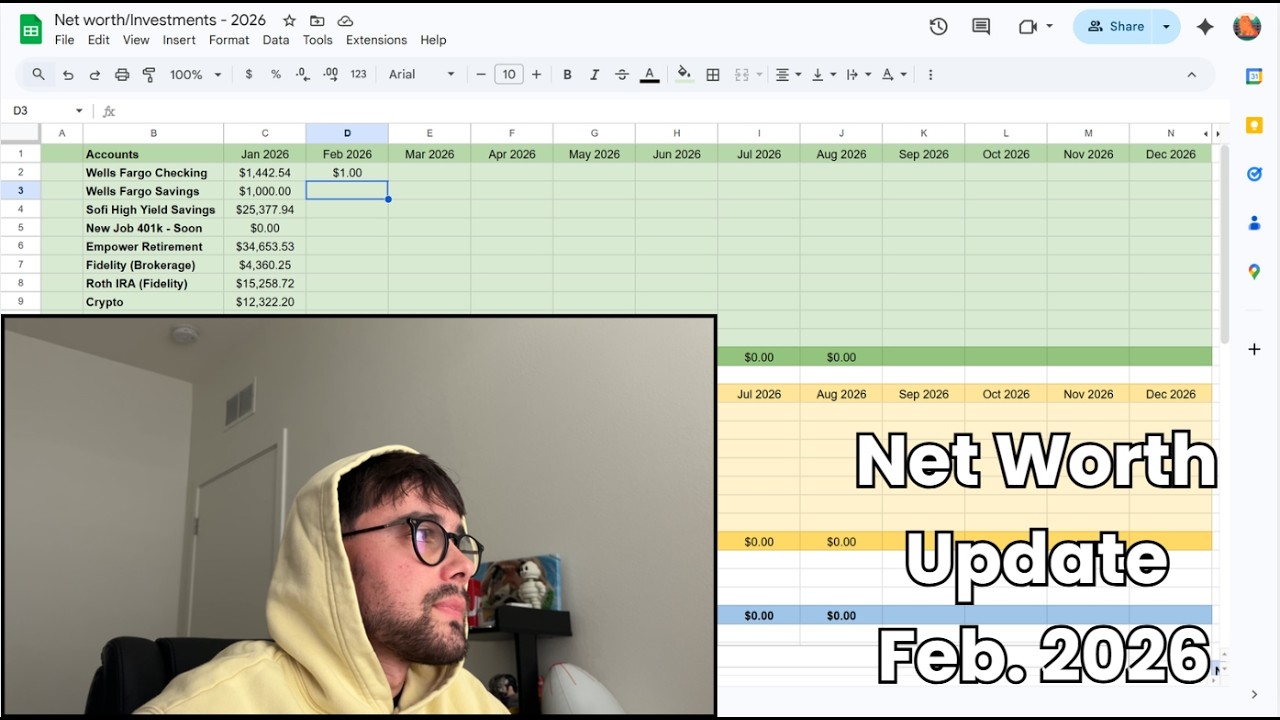Activate the paint format tool
1280x720 pixels.
pyautogui.click(x=149, y=74)
